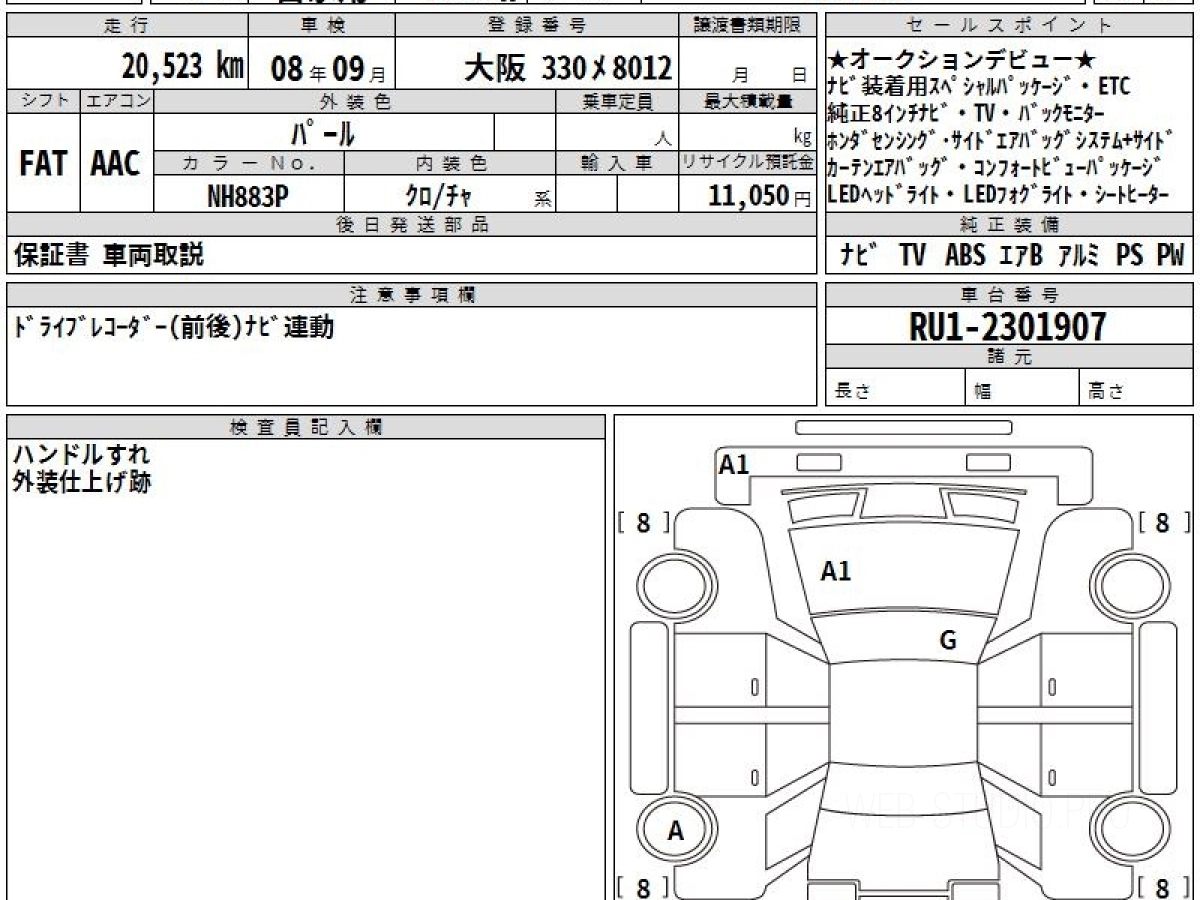Viewport: 1200px width, 900px height.
Task: Click the 注意事項欄 header
Action: click(411, 294)
